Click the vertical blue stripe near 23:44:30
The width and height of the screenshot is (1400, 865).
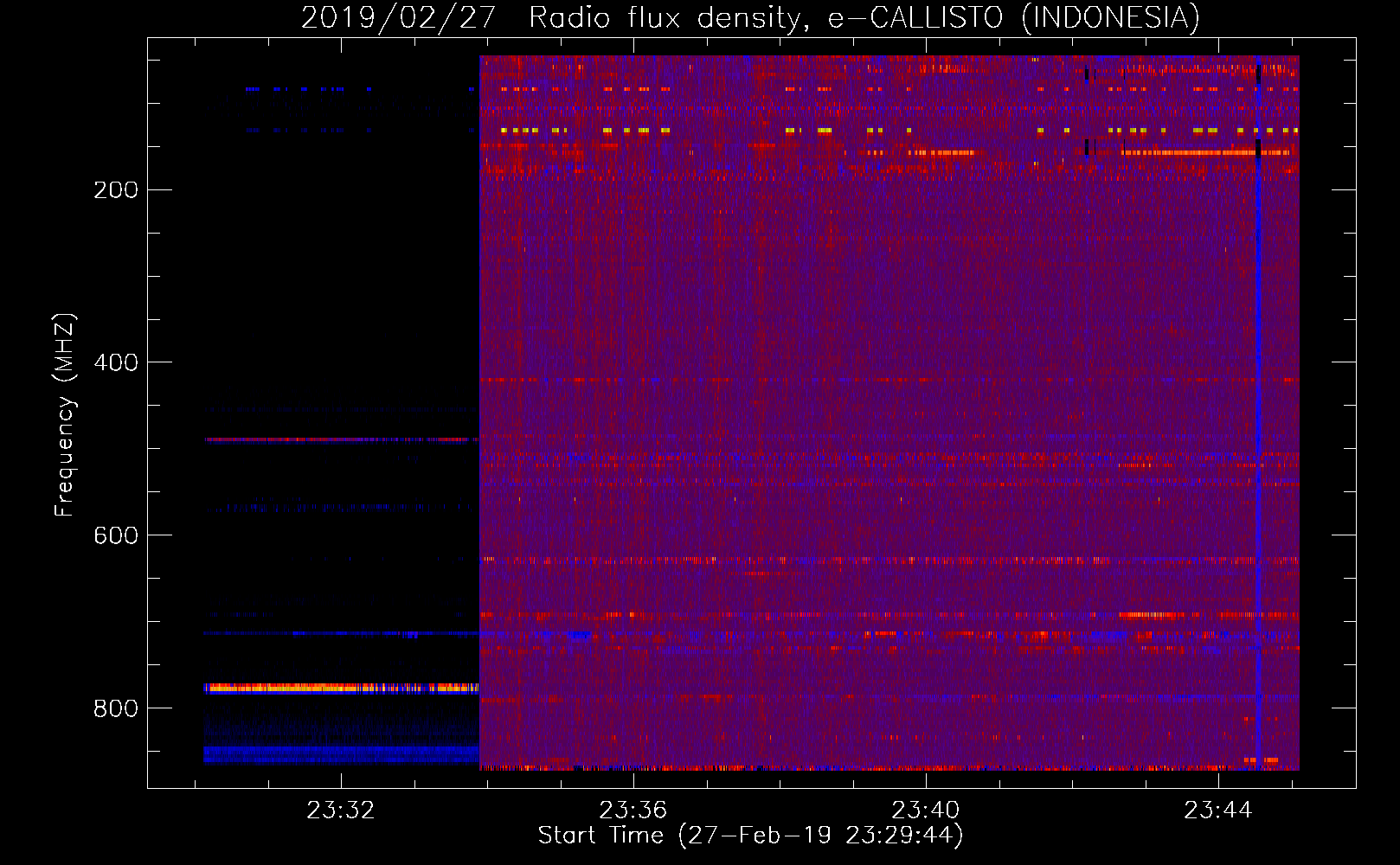point(1258,413)
